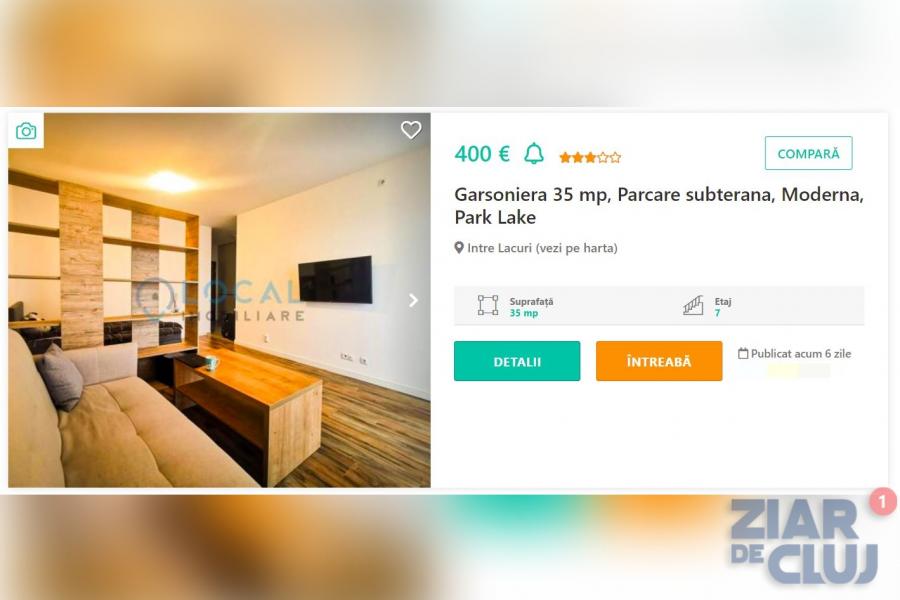Open map via Intre Lacuri link
900x600 pixels.
point(542,248)
